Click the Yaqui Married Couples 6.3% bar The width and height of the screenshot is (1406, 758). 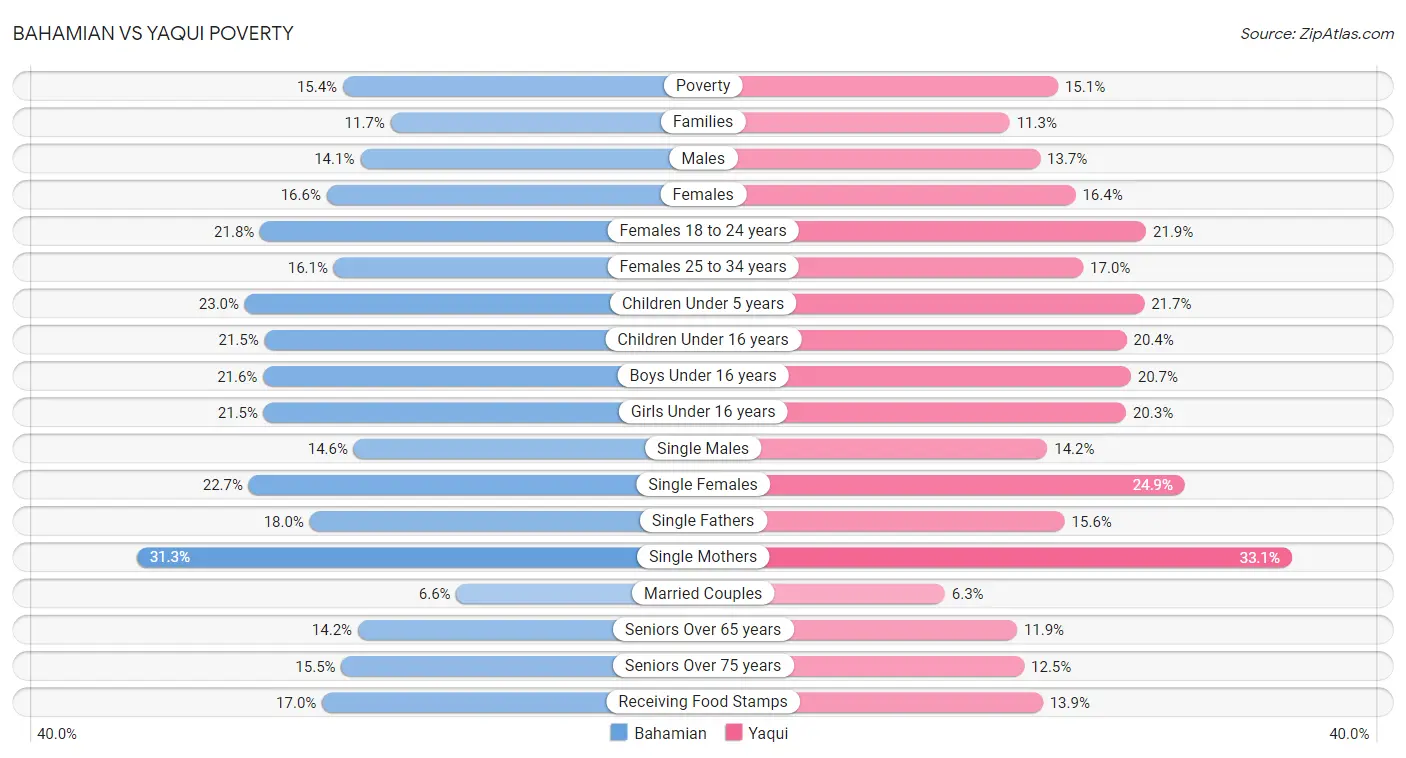point(824,594)
